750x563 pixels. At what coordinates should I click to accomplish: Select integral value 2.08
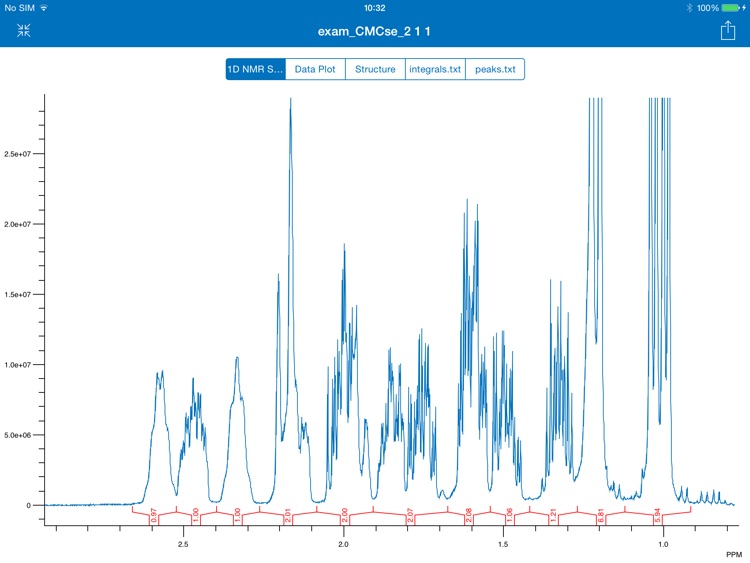coord(469,515)
